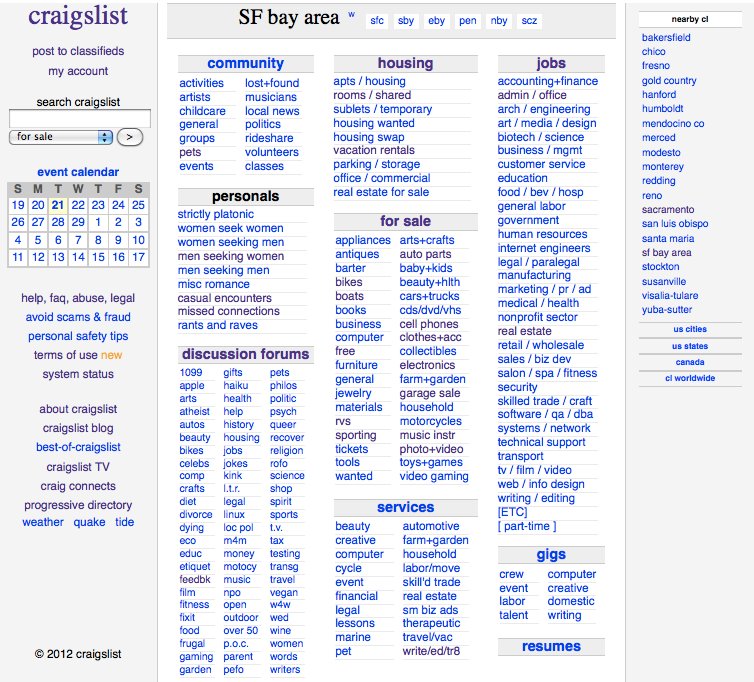Open personal safety tips
The image size is (754, 682).
point(78,336)
